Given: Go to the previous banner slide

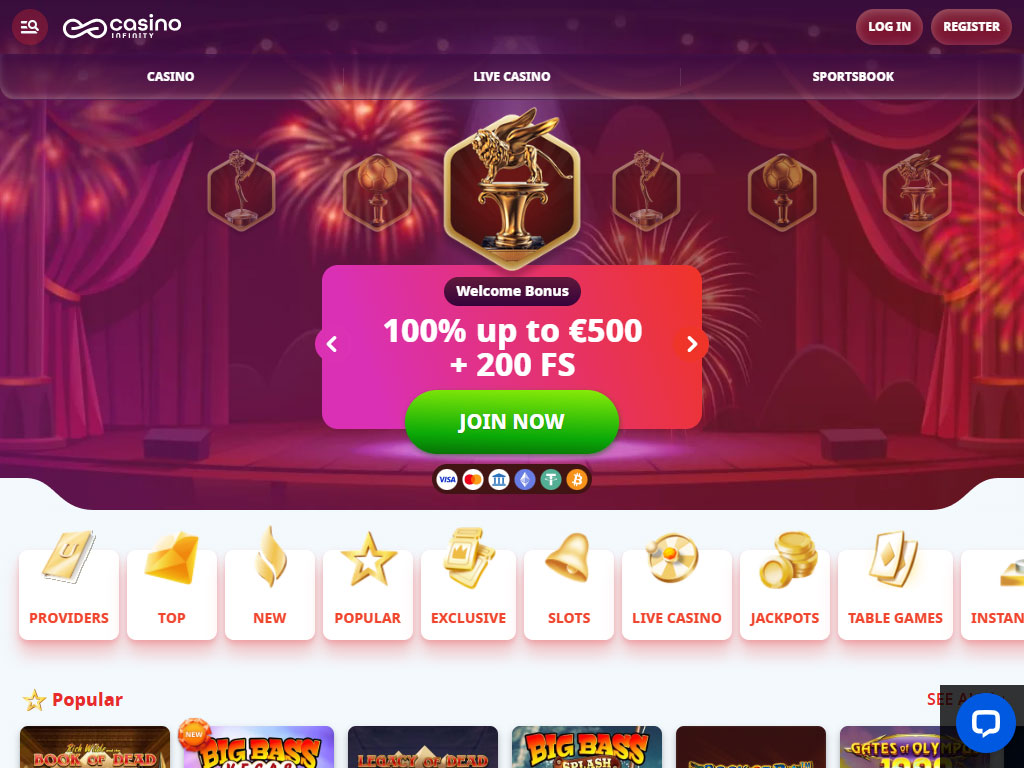Looking at the screenshot, I should point(332,344).
